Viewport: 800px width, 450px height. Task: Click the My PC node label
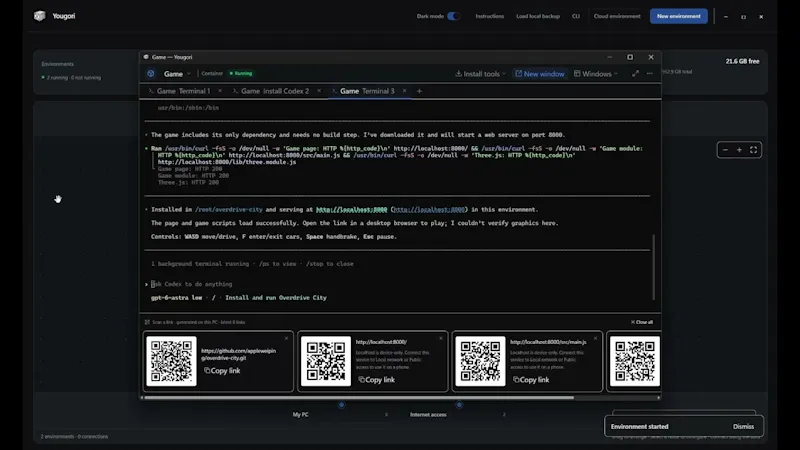[301, 415]
